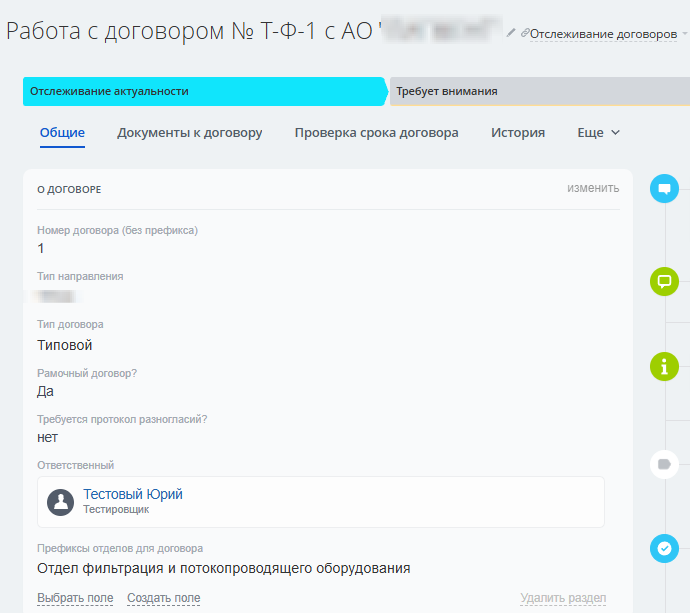Image resolution: width=690 pixels, height=613 pixels.
Task: Click the white tag label timeline icon
Action: [x=664, y=464]
